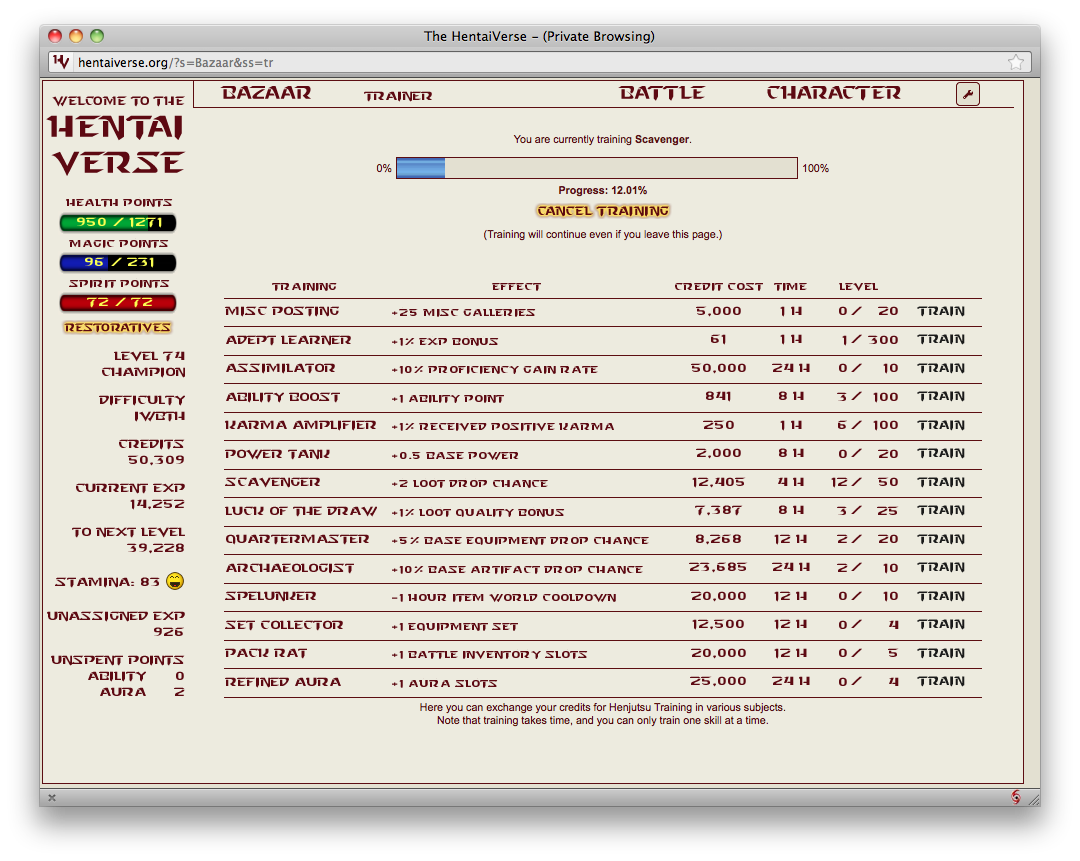
Task: Open the Bazaar menu
Action: (266, 93)
